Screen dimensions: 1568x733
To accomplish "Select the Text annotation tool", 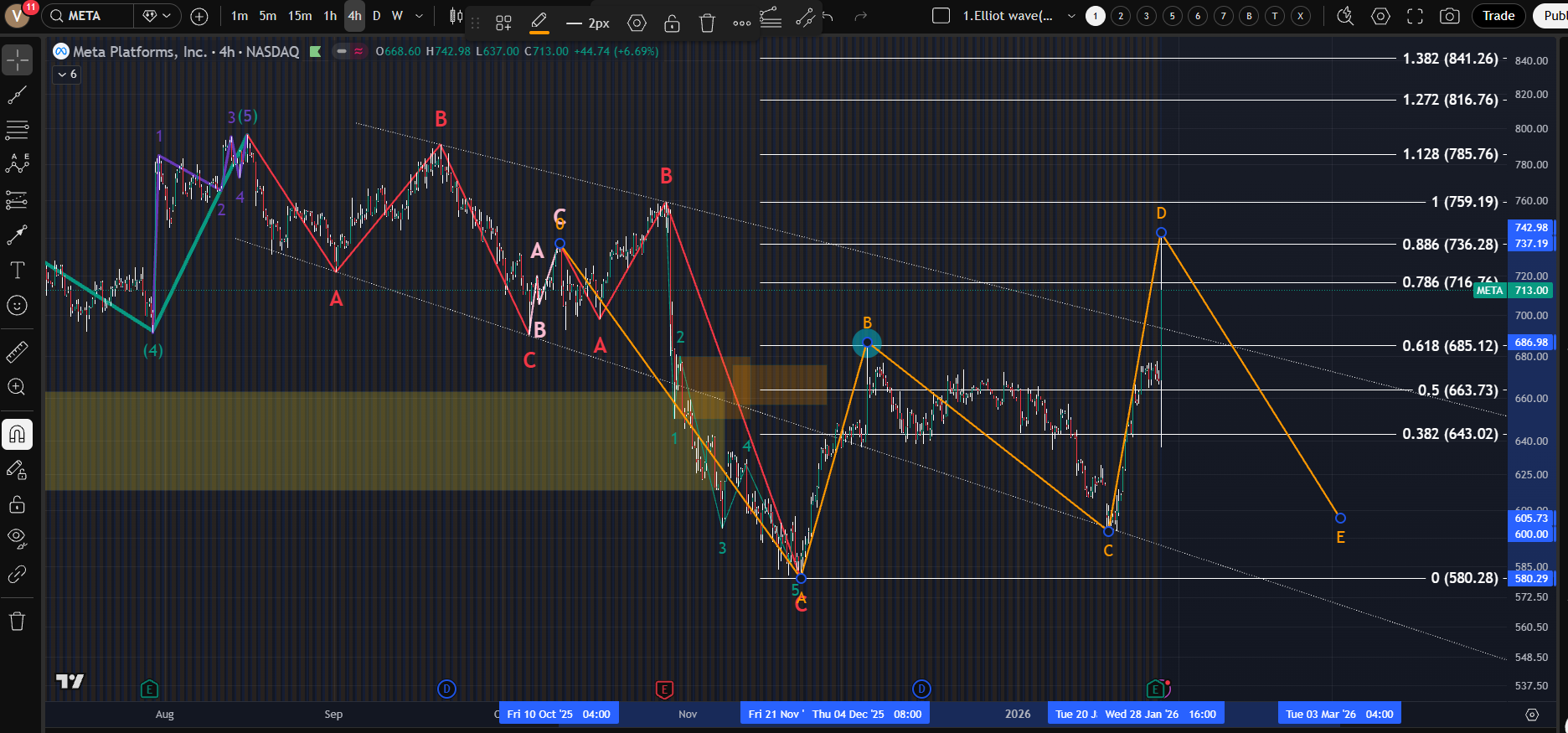I will (x=17, y=270).
